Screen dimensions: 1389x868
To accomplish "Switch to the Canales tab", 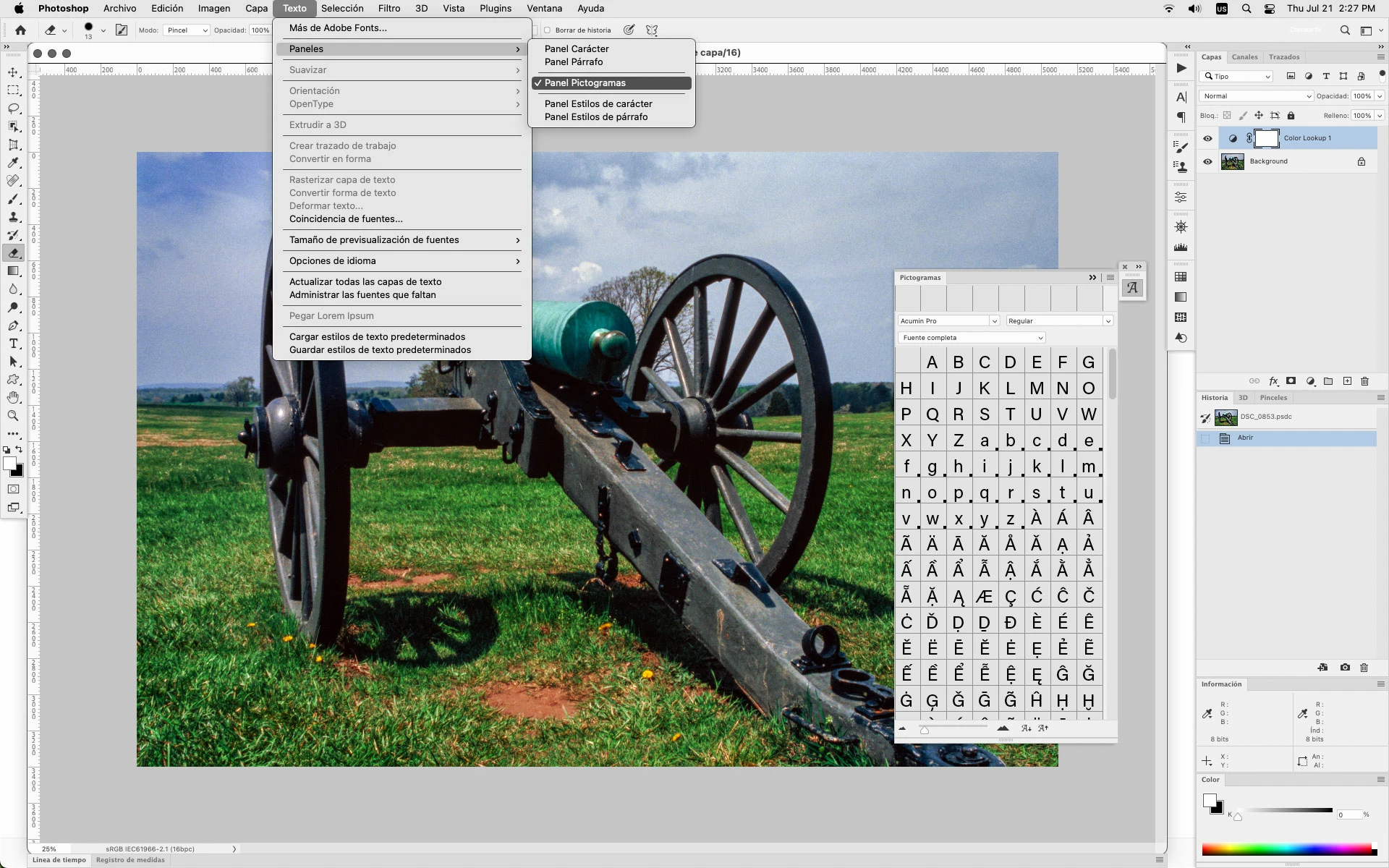I will point(1244,57).
